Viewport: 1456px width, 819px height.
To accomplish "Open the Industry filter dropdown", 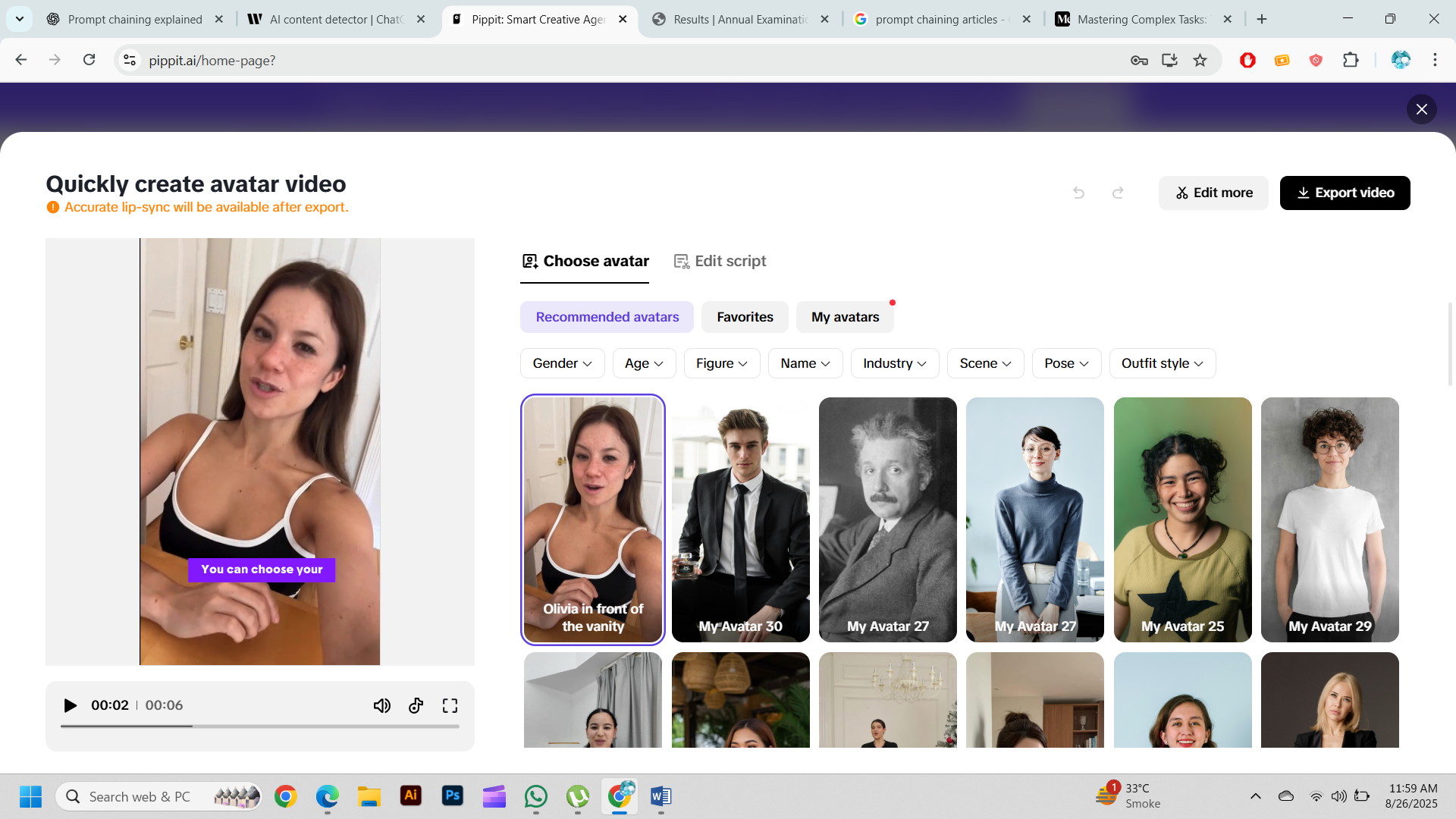I will coord(894,363).
